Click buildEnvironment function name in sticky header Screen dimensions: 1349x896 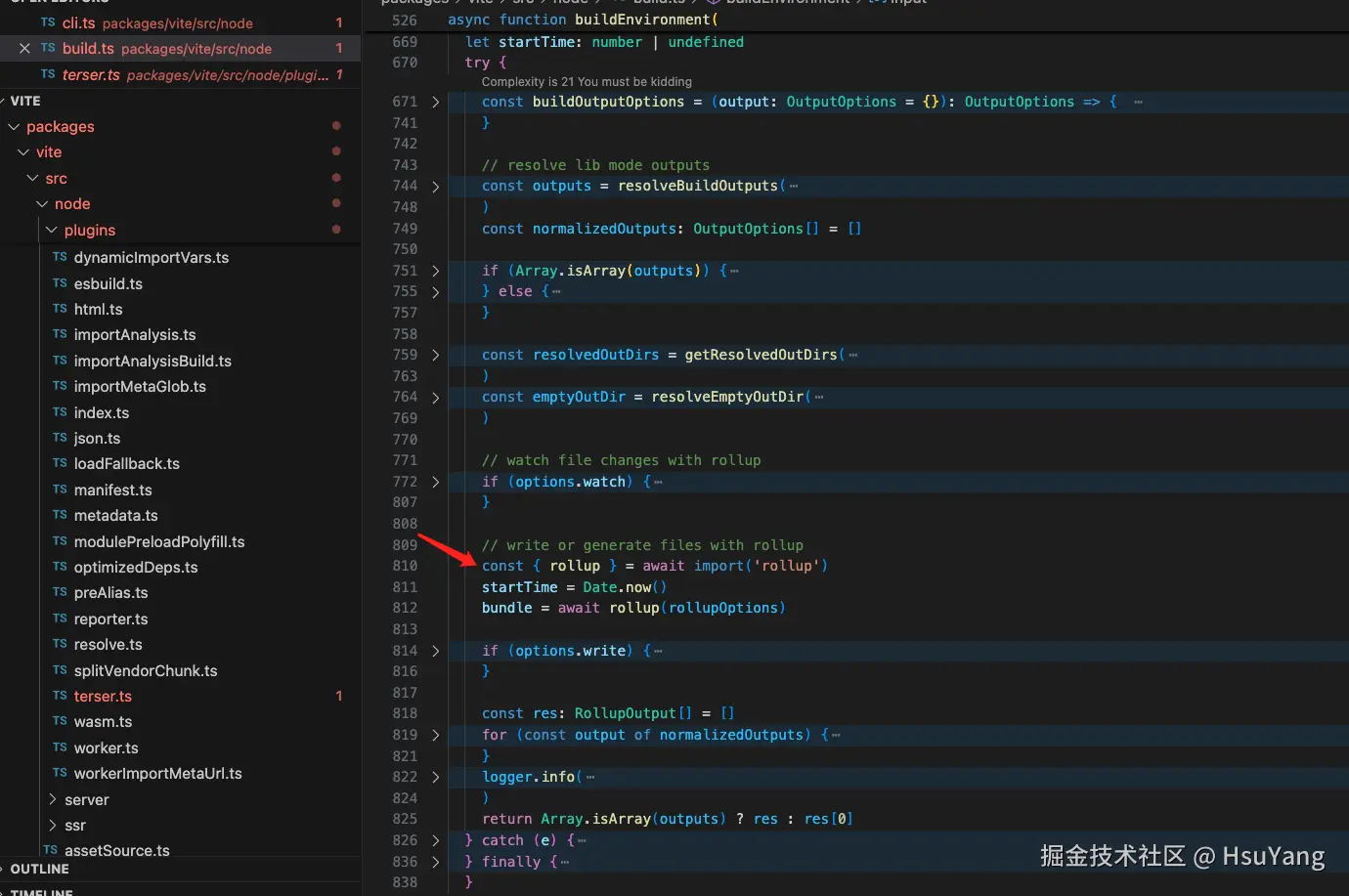(x=642, y=20)
